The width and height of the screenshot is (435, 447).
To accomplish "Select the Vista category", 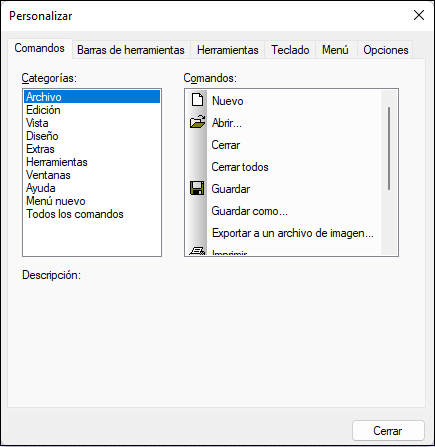I will tap(92, 123).
